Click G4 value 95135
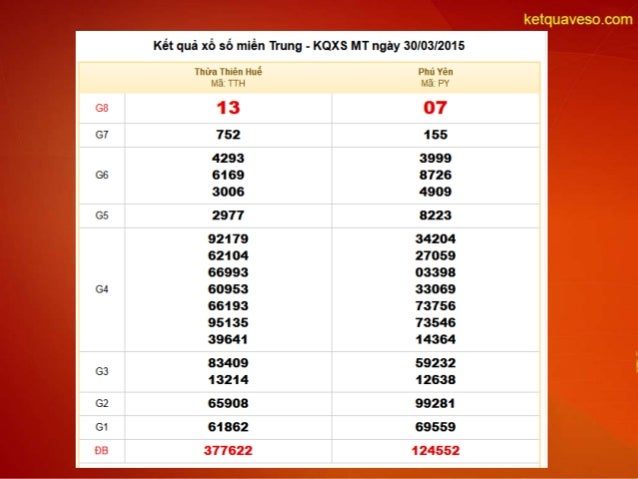This screenshot has height=479, width=638. point(228,322)
